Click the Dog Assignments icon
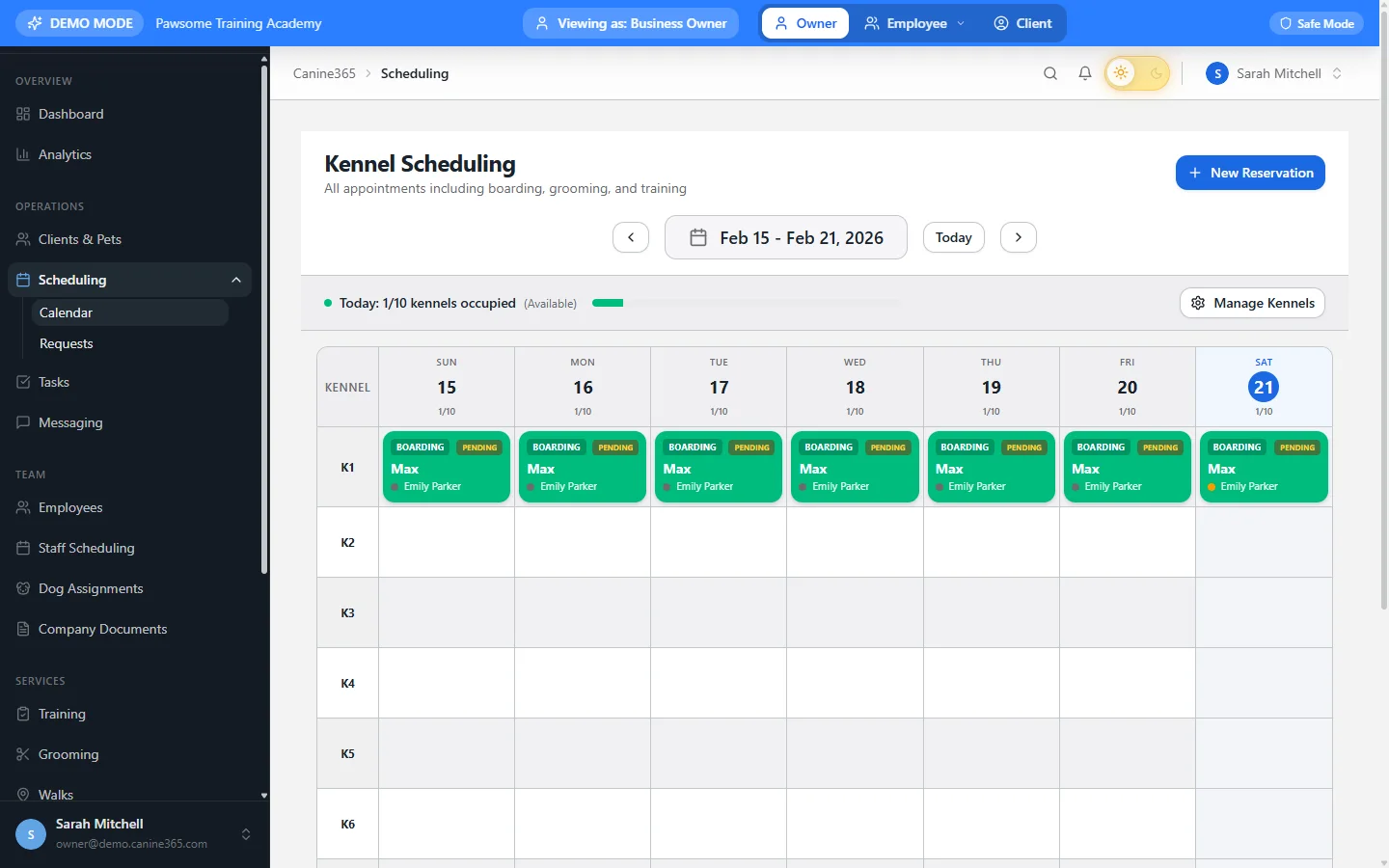The height and width of the screenshot is (868, 1389). pos(23,588)
